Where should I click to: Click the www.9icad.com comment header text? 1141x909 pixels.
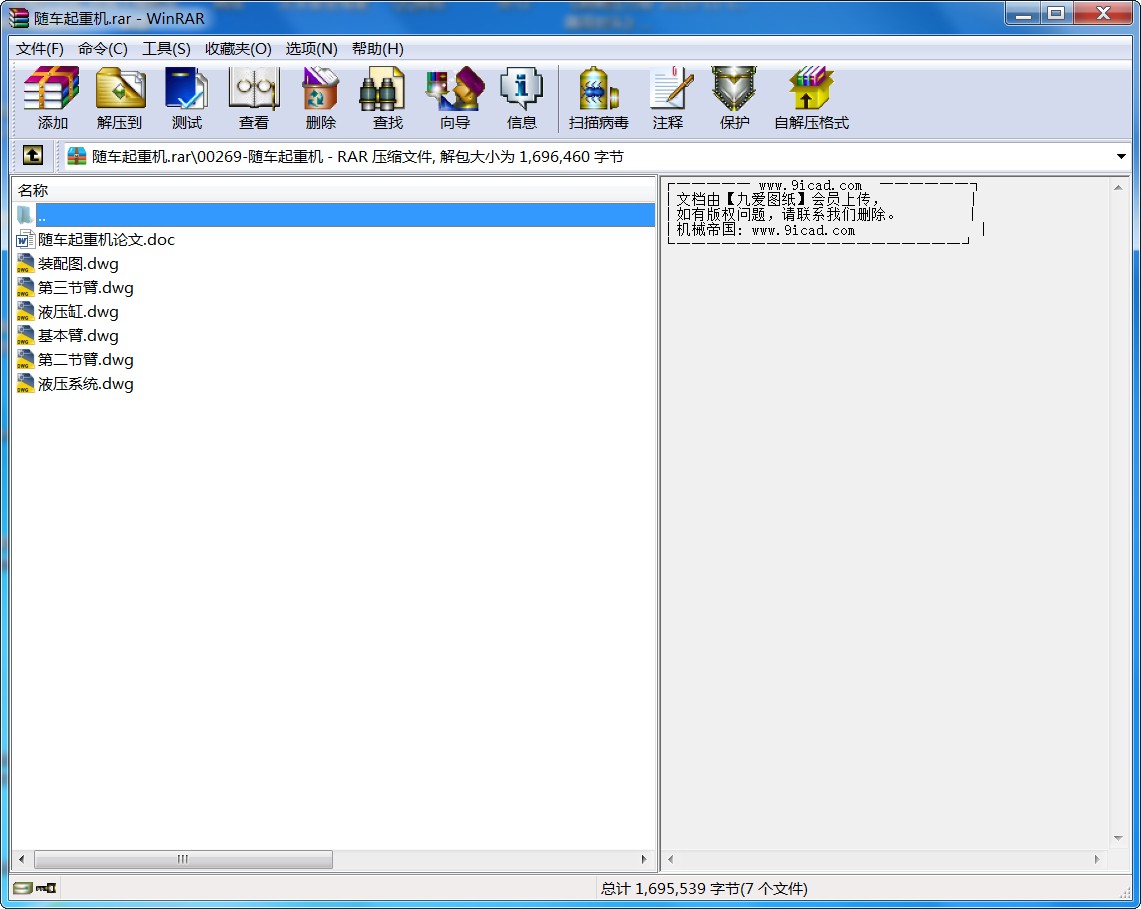[x=810, y=186]
